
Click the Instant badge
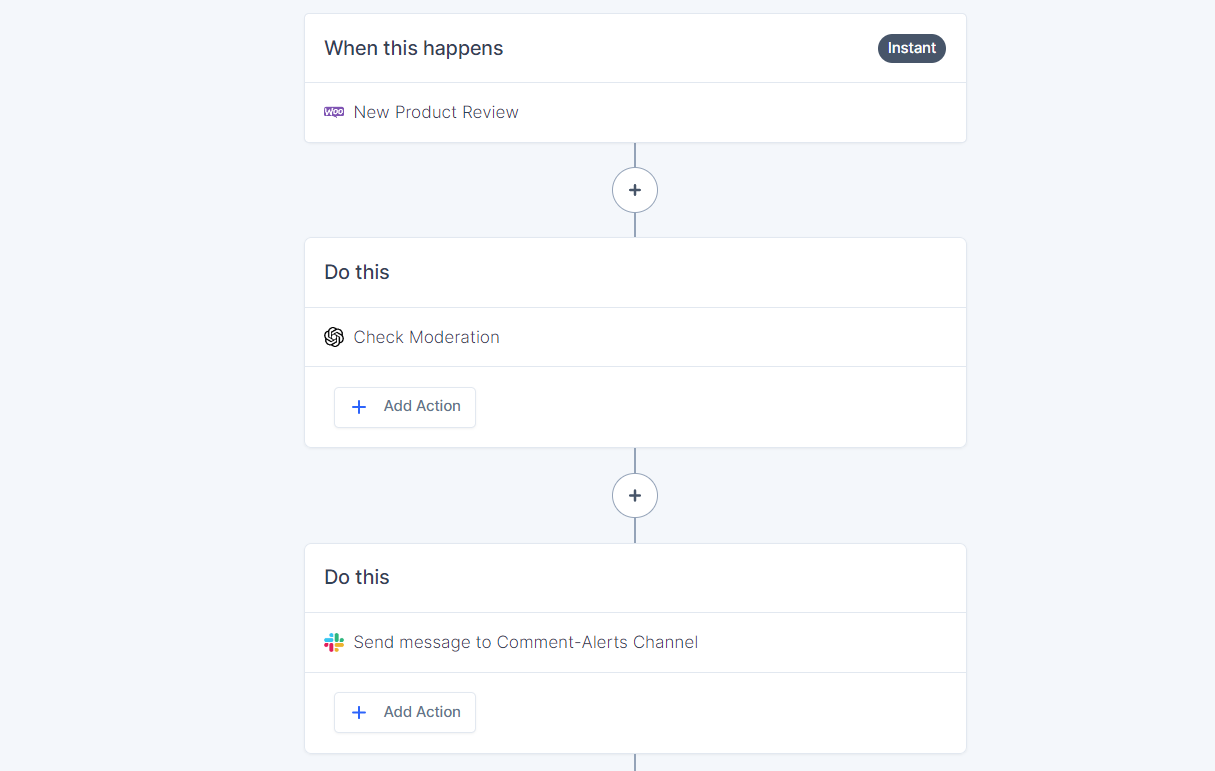click(x=912, y=48)
